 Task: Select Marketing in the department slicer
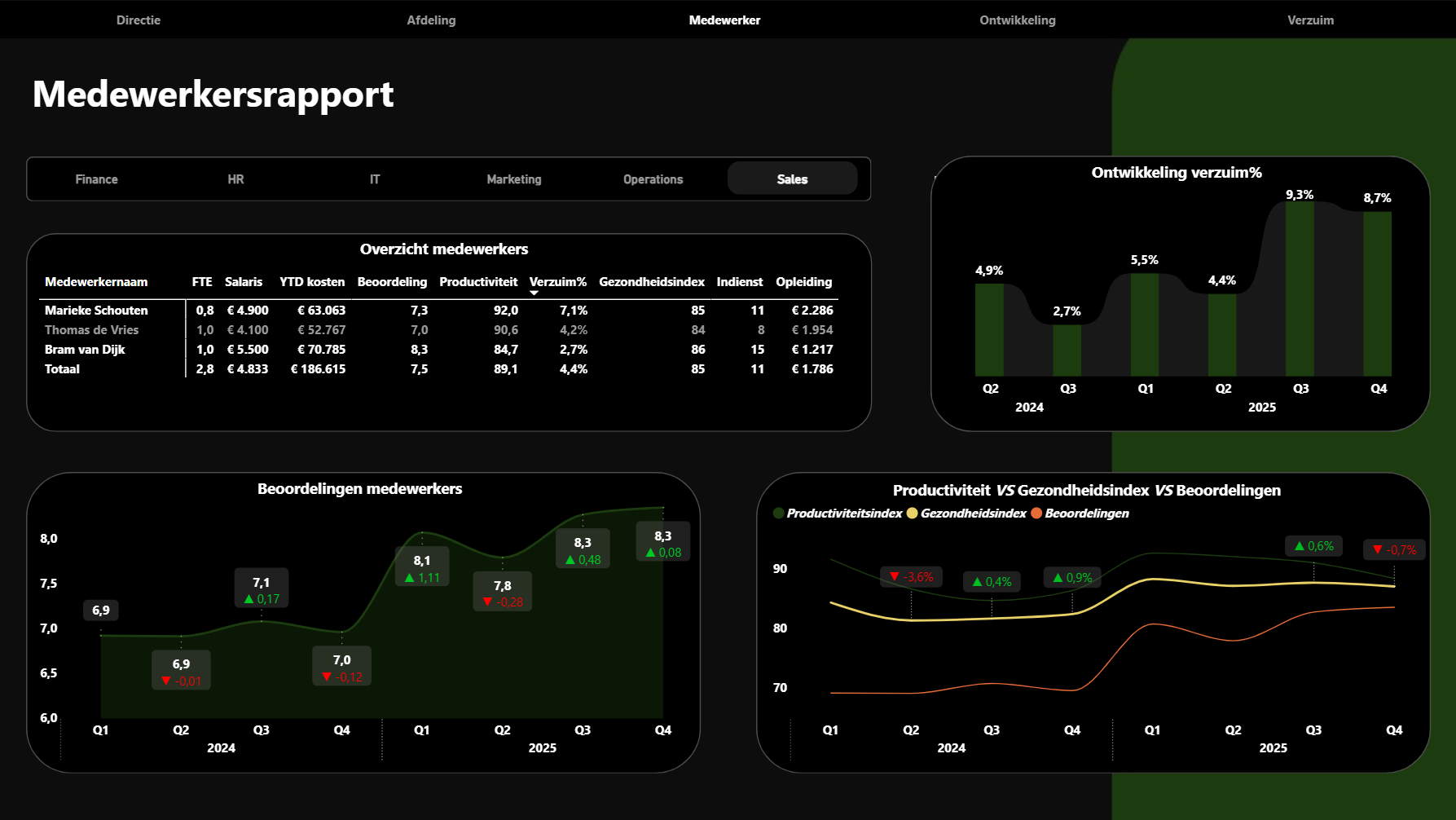[x=514, y=179]
